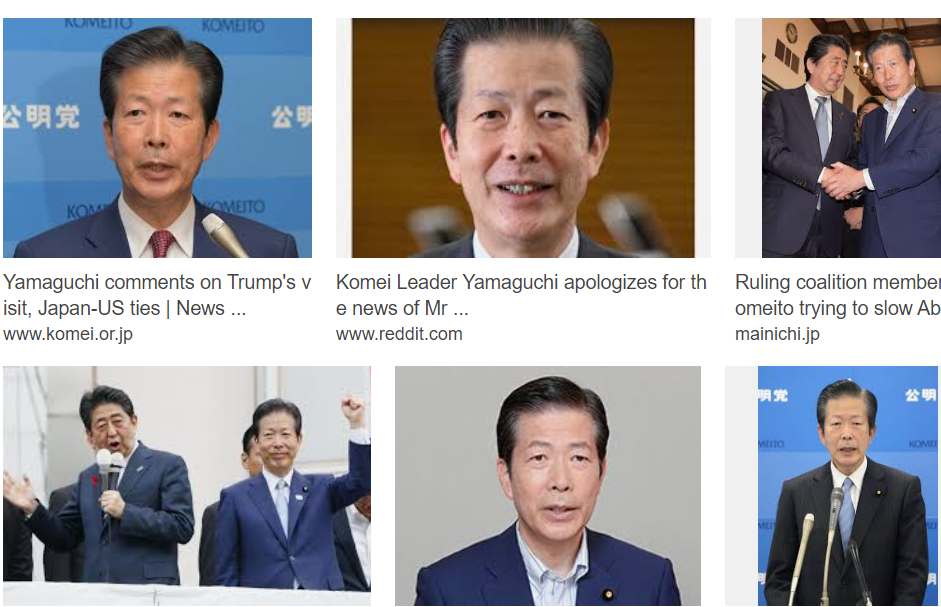
Task: Click the 'omeito trying to slow Ab' line
Action: click(838, 308)
